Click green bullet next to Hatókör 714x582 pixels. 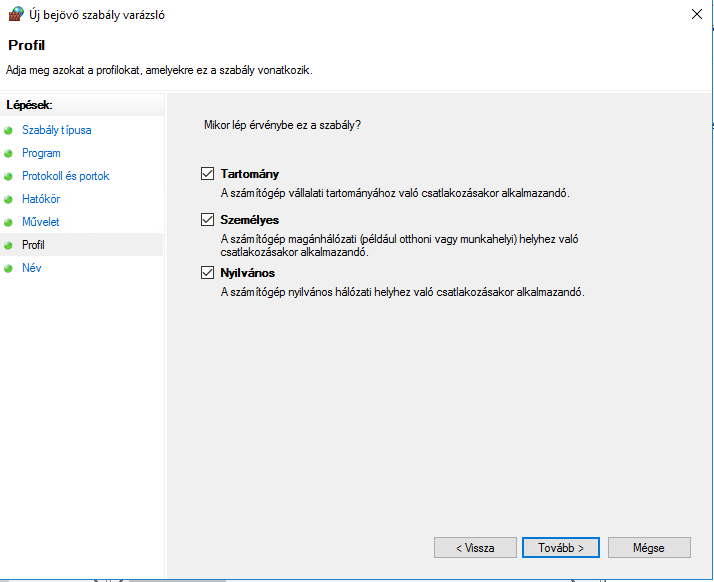click(9, 199)
